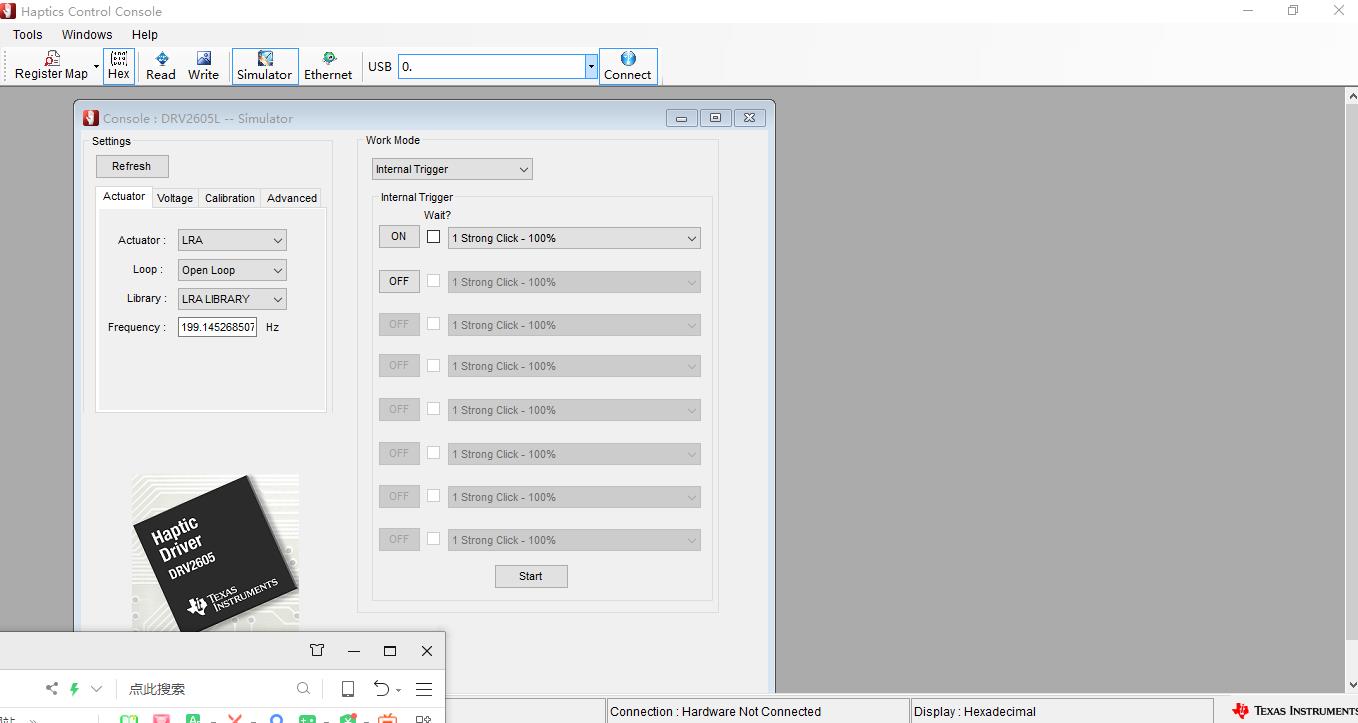Click the Connect globe icon
Image resolution: width=1358 pixels, height=723 pixels.
628,66
